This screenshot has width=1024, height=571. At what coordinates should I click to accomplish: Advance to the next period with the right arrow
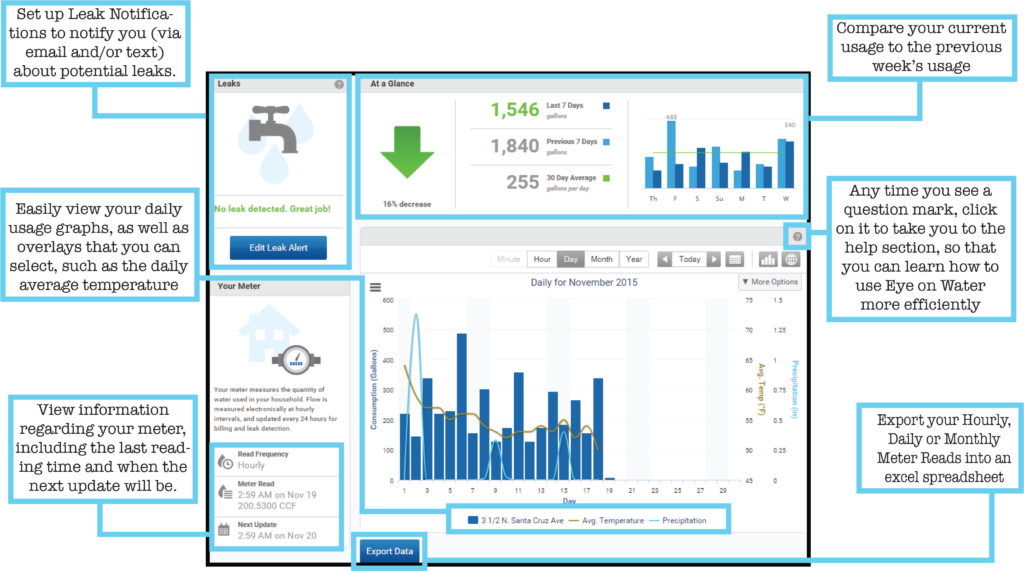[713, 259]
